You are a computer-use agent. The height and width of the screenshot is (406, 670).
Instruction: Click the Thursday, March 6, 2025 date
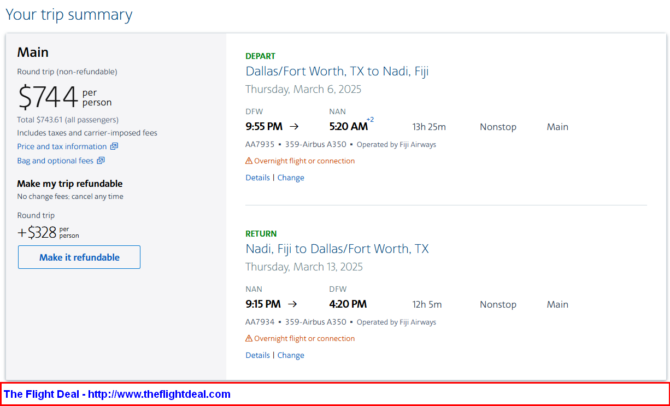tap(303, 89)
